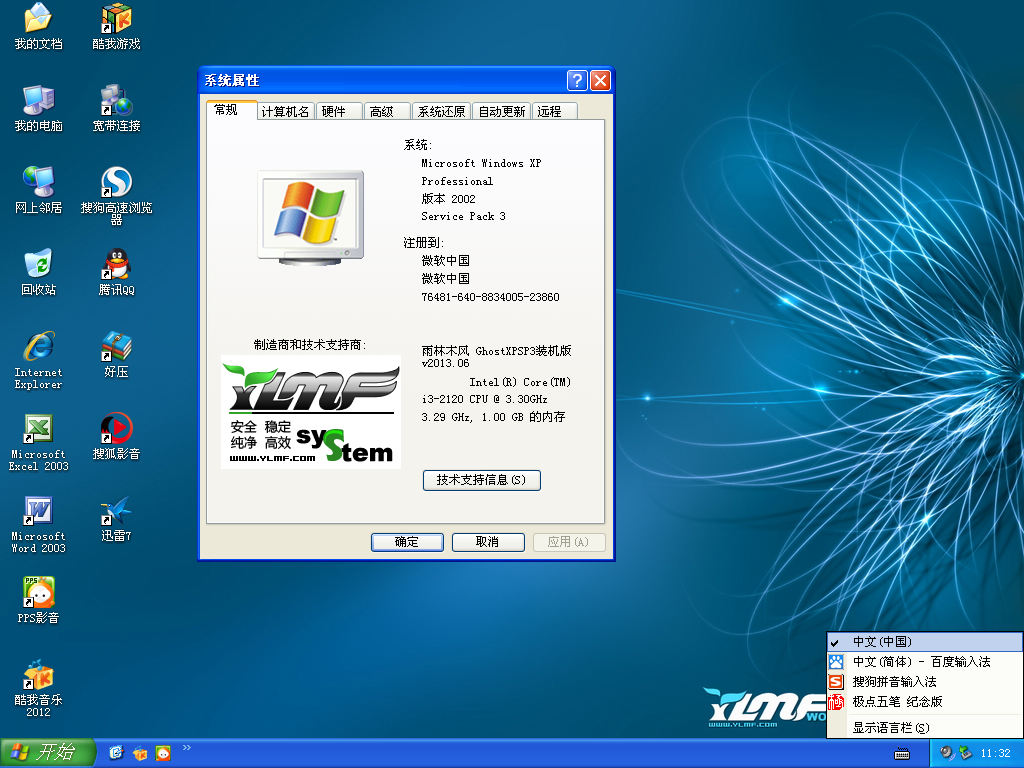This screenshot has height=768, width=1024.
Task: Click 显示语言栏(S) menu entry
Action: [x=925, y=728]
